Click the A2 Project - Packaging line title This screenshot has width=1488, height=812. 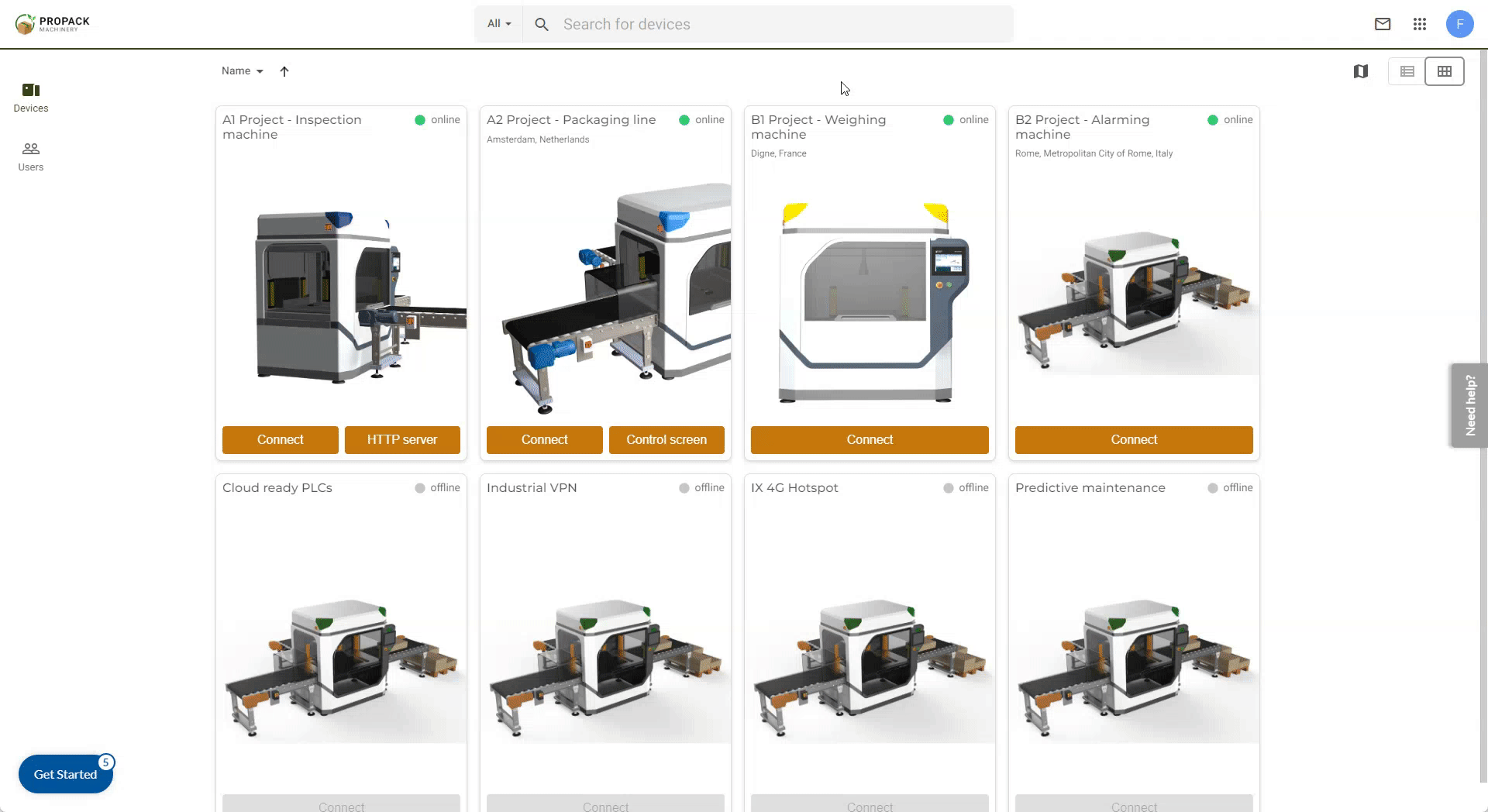(x=571, y=120)
